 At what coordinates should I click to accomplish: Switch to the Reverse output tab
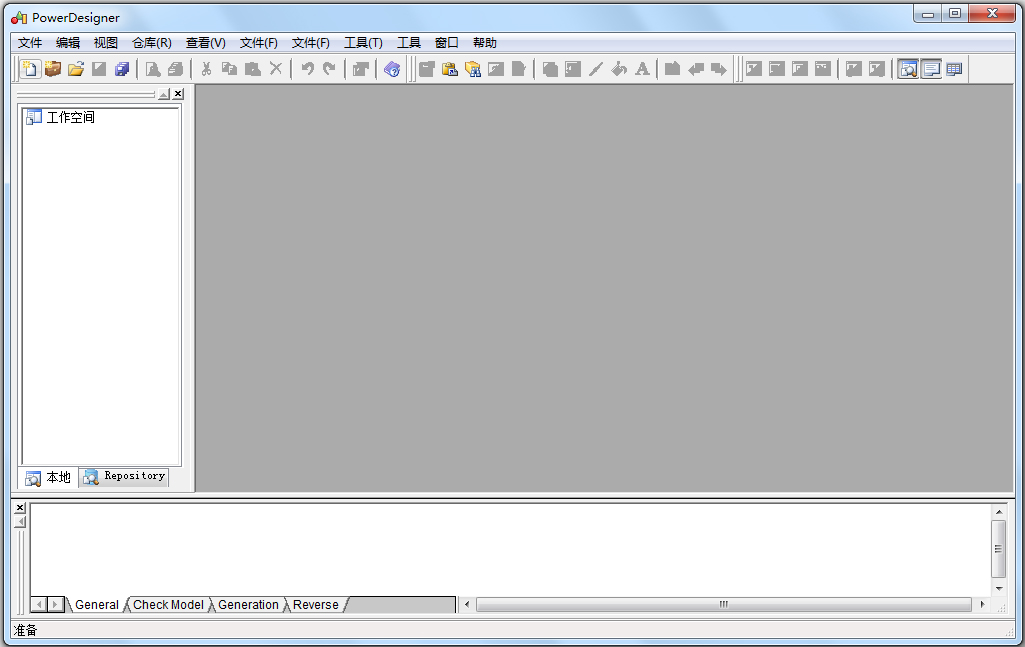(315, 605)
